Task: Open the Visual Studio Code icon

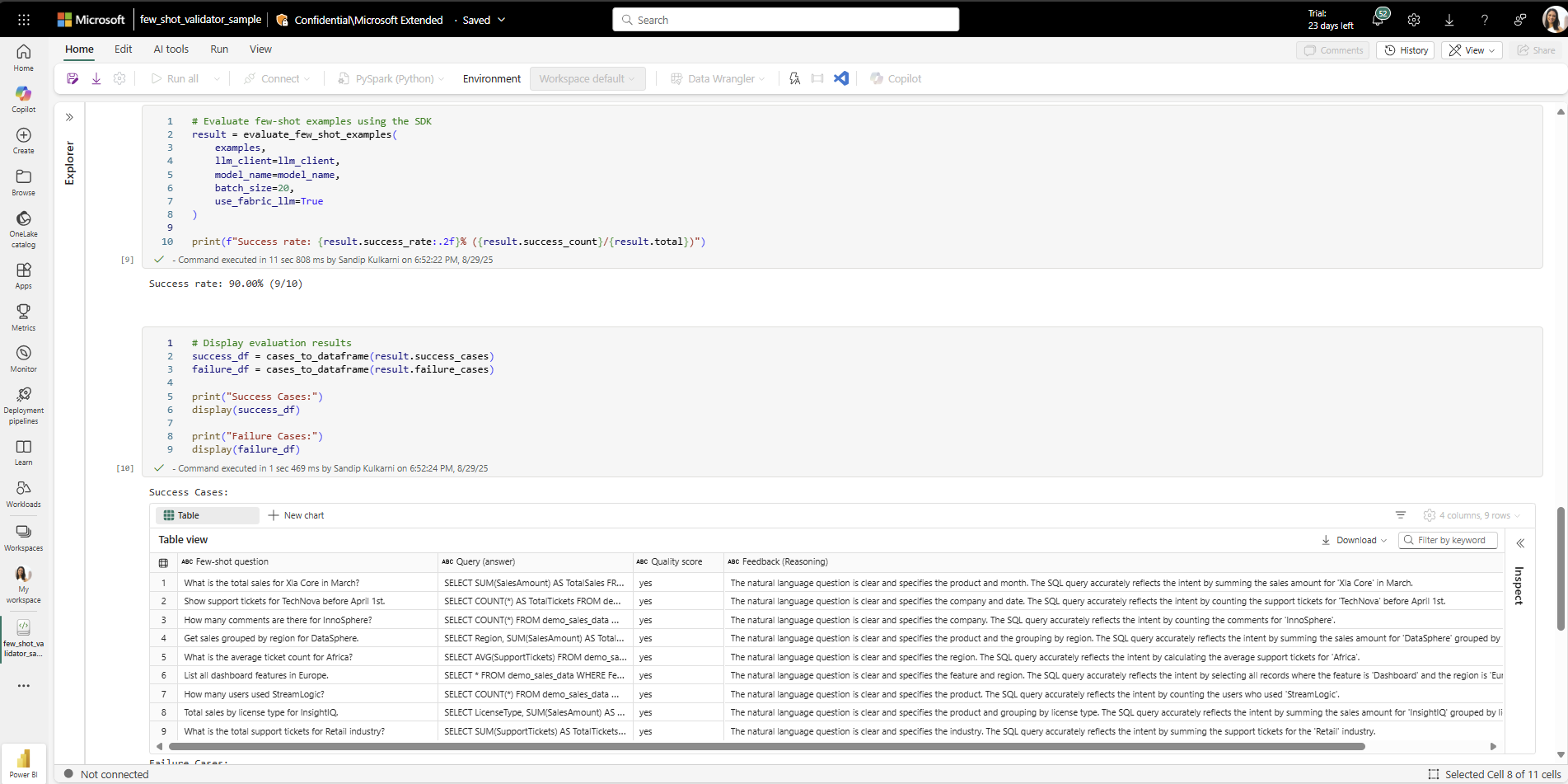Action: pos(840,78)
